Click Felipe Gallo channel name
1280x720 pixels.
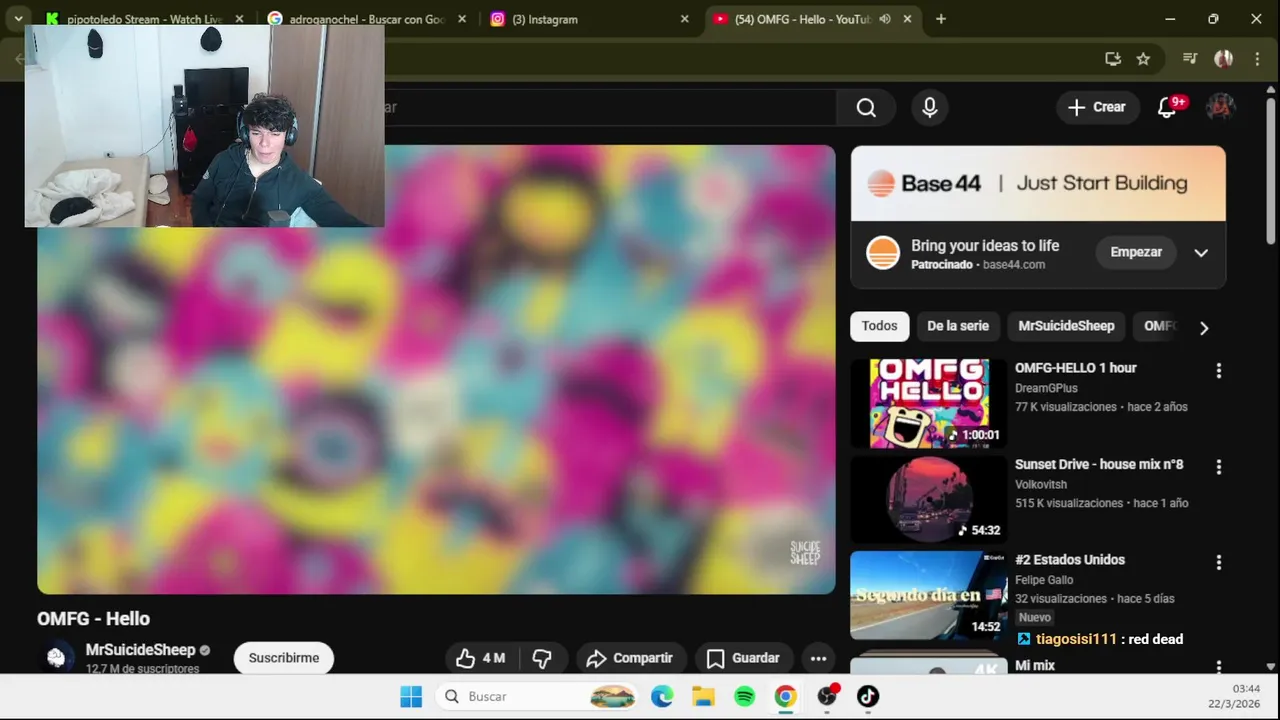(x=1044, y=580)
